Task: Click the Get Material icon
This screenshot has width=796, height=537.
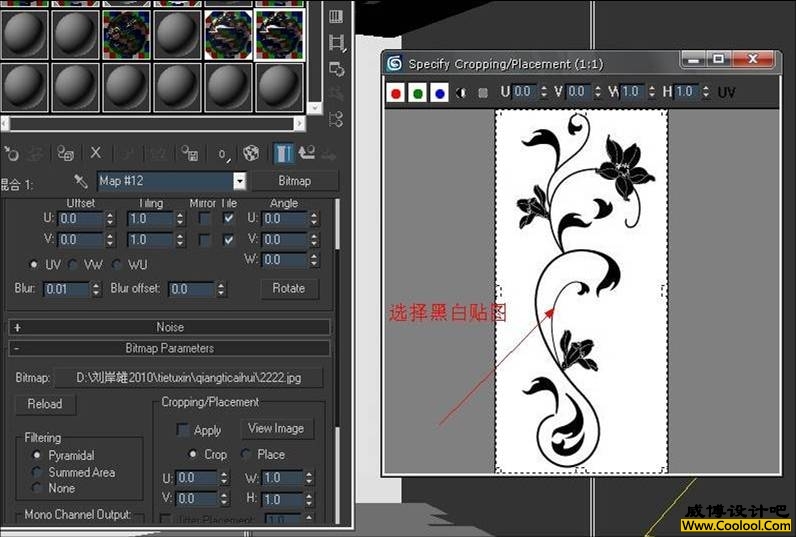Action: pyautogui.click(x=12, y=153)
